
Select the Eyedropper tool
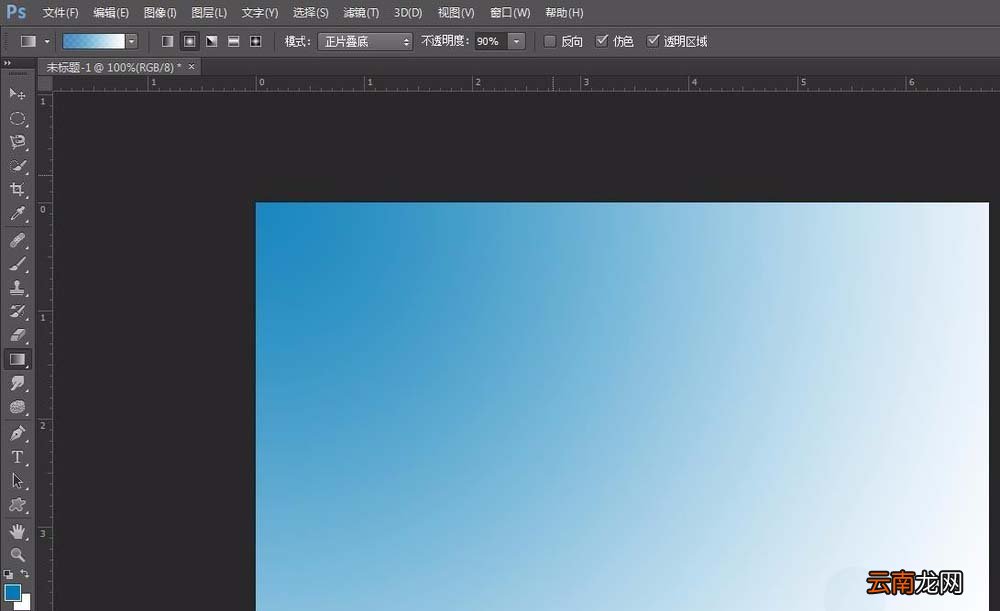[x=17, y=214]
